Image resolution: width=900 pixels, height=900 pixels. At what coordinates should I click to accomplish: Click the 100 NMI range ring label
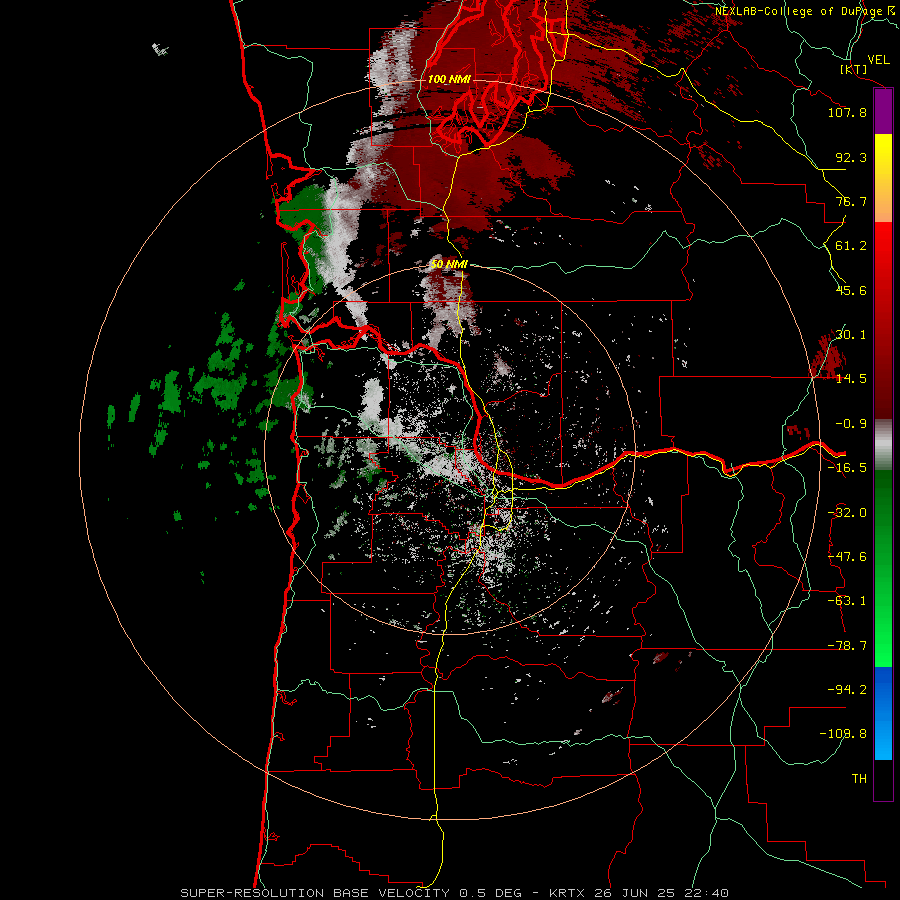click(x=449, y=79)
